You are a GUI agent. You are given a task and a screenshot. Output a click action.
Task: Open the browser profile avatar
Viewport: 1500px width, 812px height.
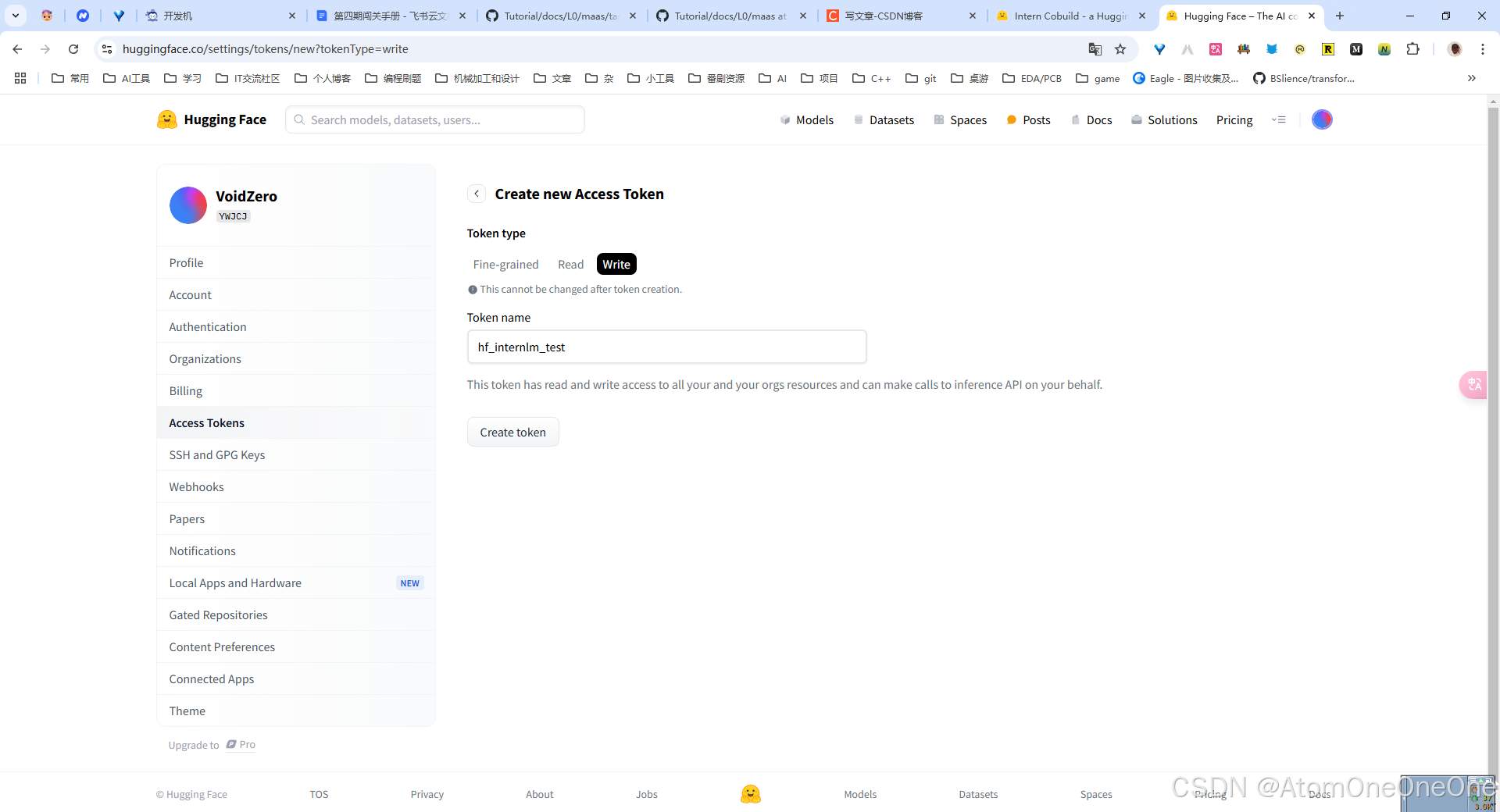1455,49
